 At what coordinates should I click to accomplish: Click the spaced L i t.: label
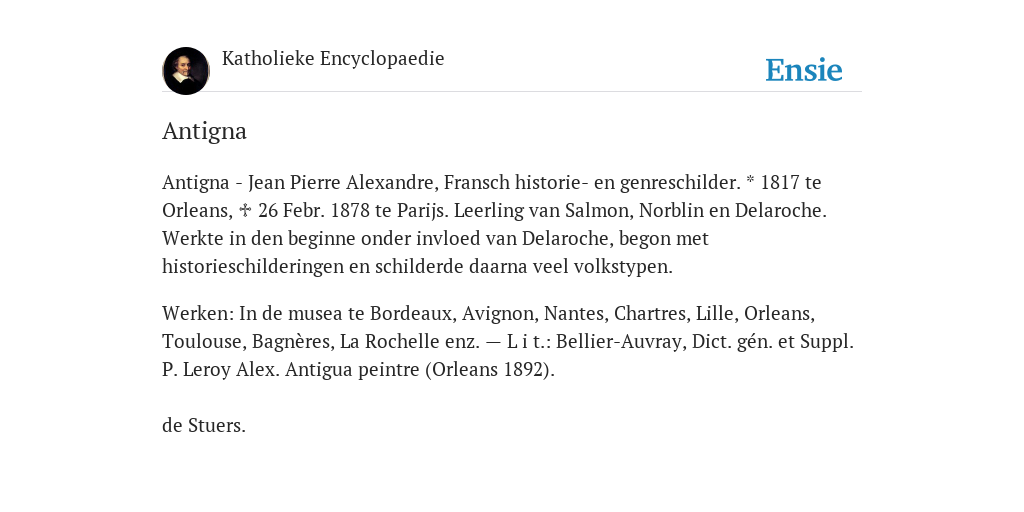coord(528,342)
